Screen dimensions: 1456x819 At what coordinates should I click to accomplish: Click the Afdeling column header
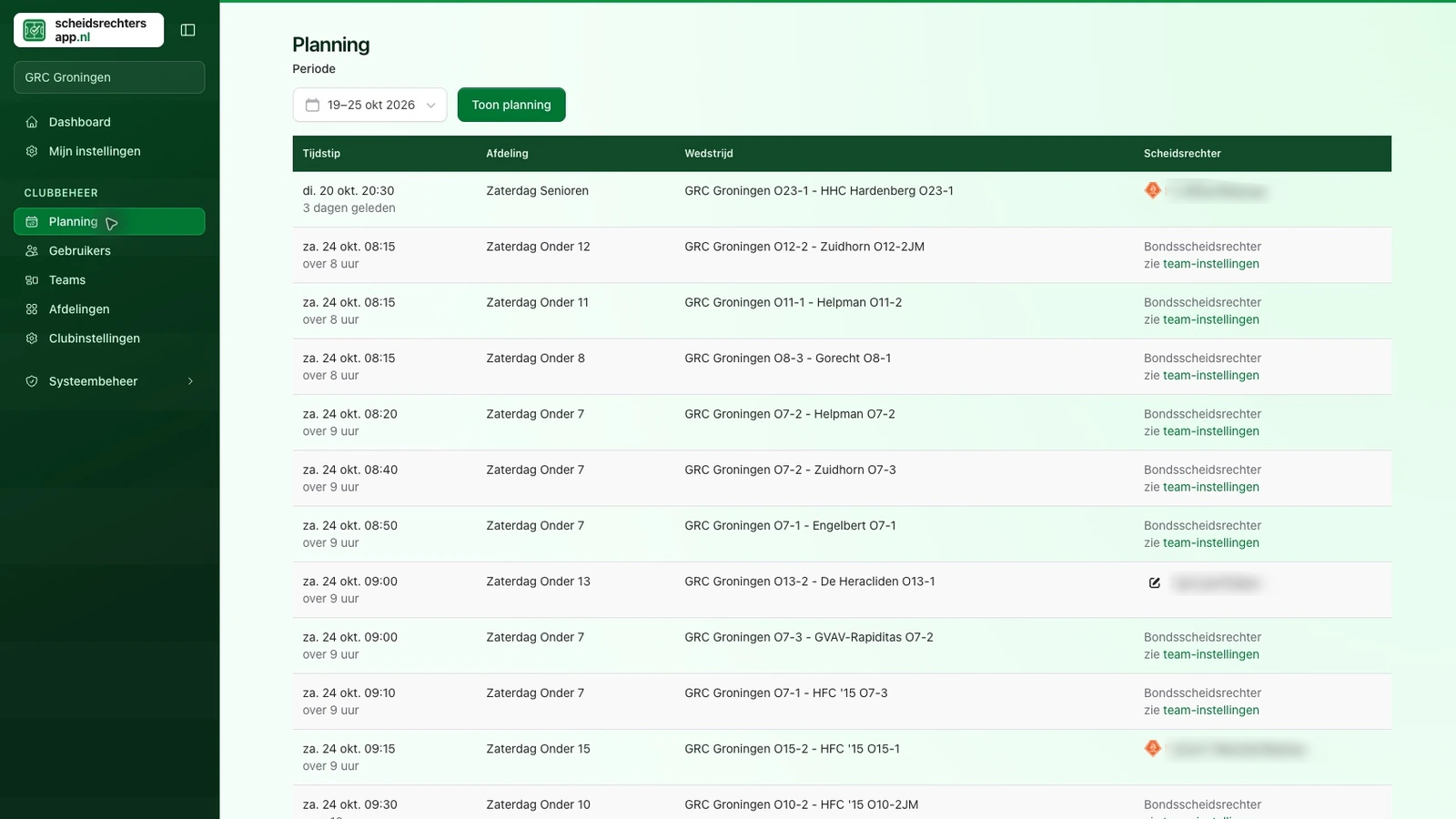point(507,154)
